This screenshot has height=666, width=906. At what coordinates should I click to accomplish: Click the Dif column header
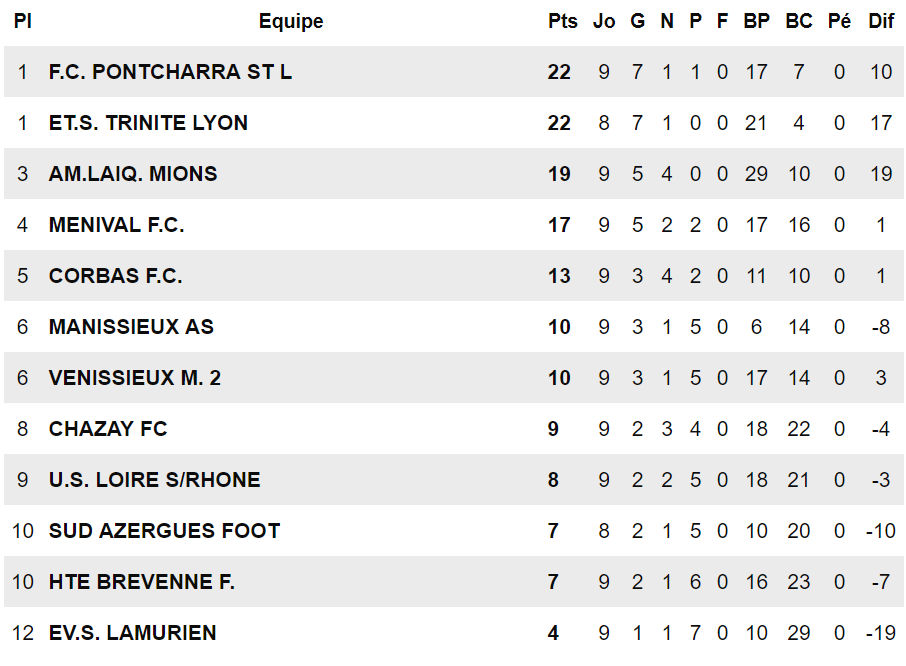pyautogui.click(x=881, y=21)
